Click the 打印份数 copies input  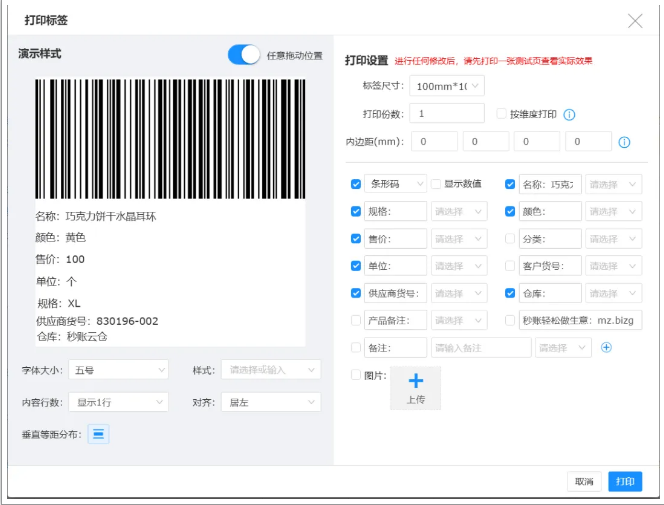coord(447,113)
